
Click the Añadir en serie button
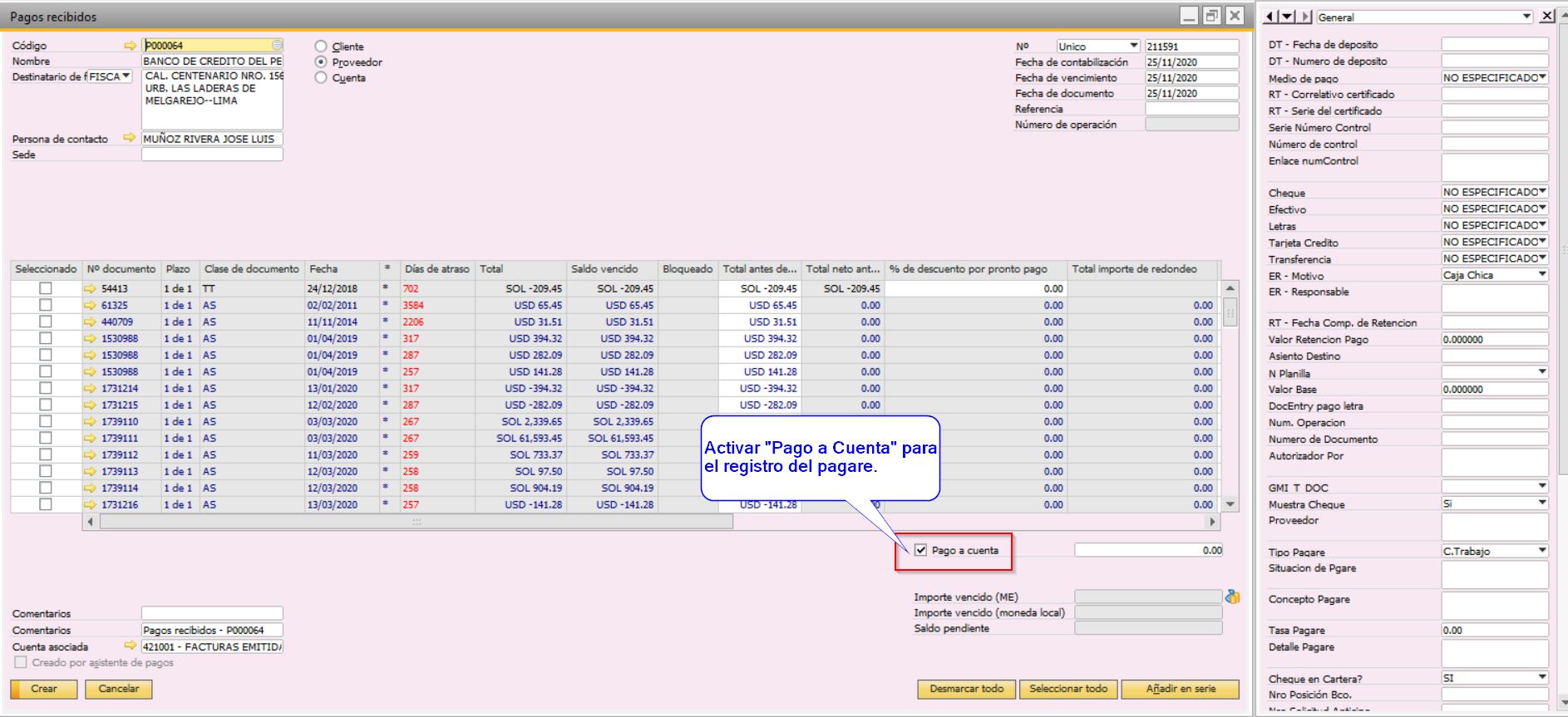coord(1181,689)
